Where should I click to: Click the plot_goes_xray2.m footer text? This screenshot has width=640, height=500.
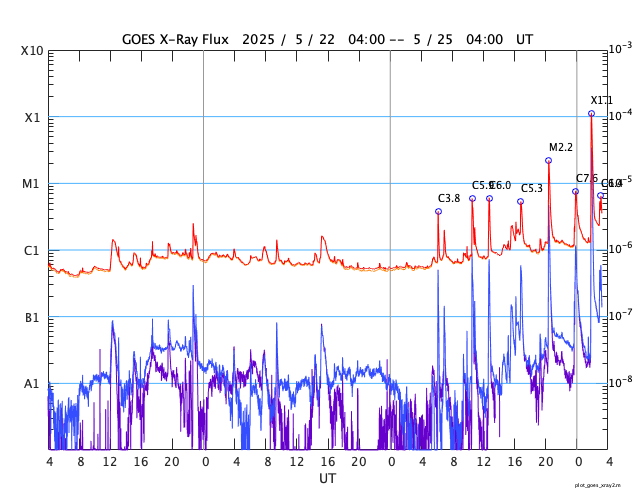[x=598, y=485]
